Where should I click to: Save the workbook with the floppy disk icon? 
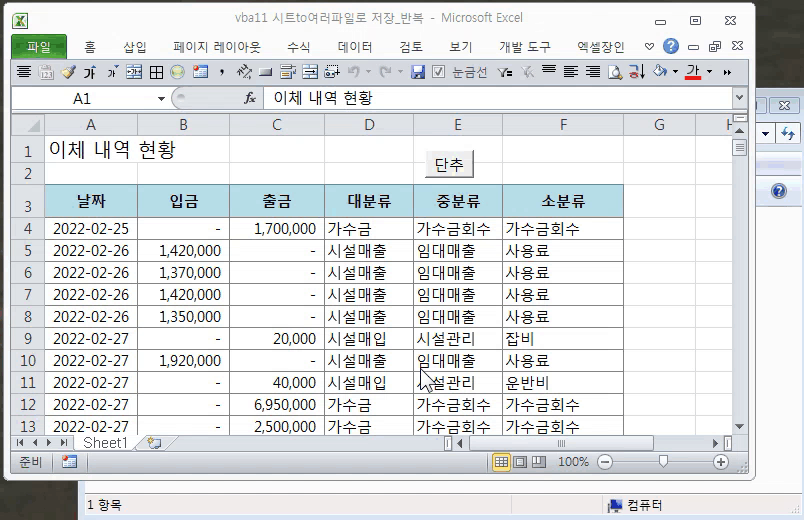[x=418, y=72]
